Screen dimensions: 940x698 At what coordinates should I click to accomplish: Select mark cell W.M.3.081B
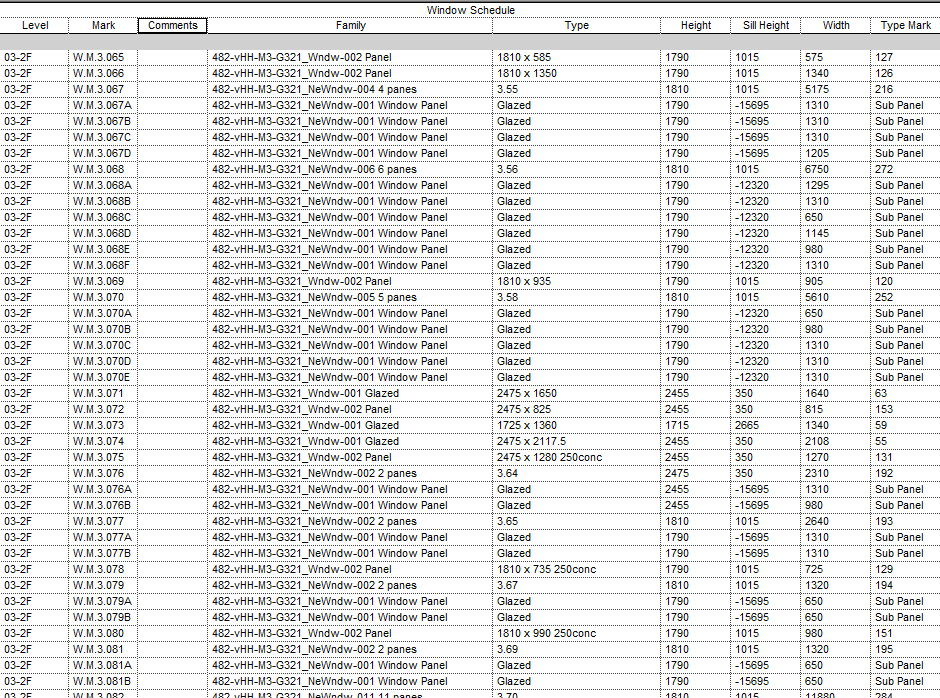(x=103, y=681)
